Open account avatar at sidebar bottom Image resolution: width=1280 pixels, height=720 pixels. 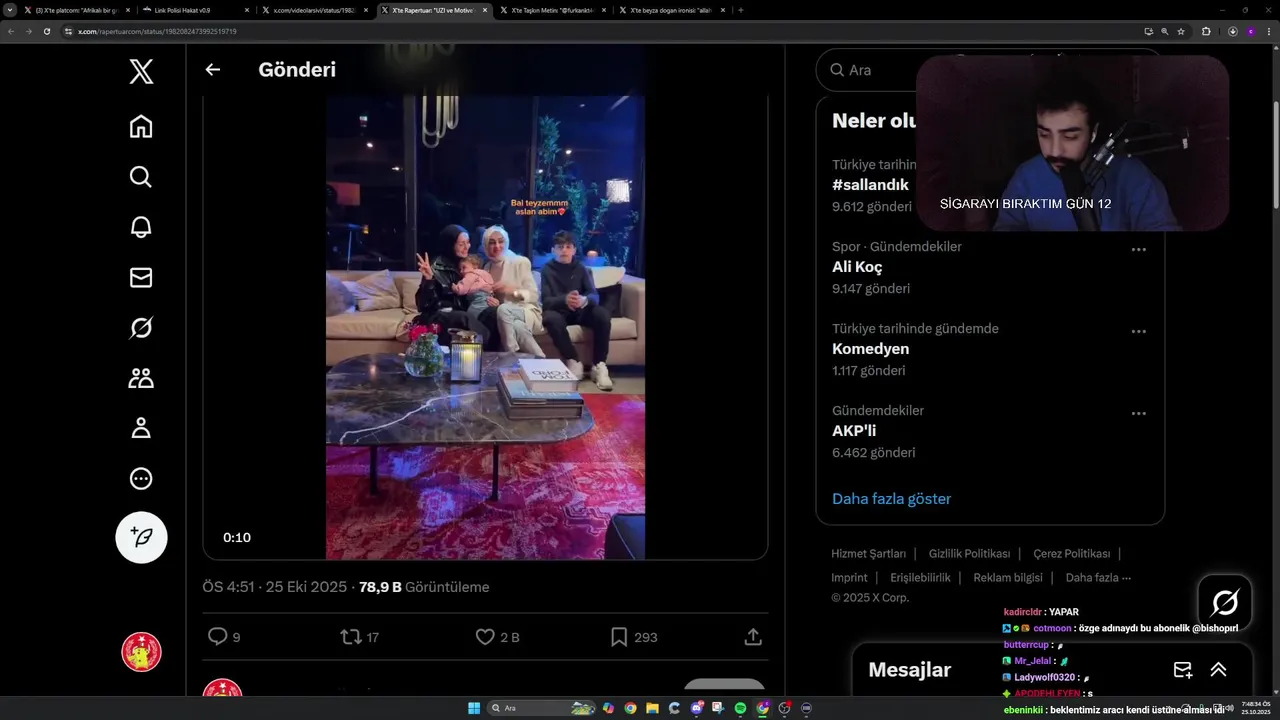pyautogui.click(x=141, y=652)
